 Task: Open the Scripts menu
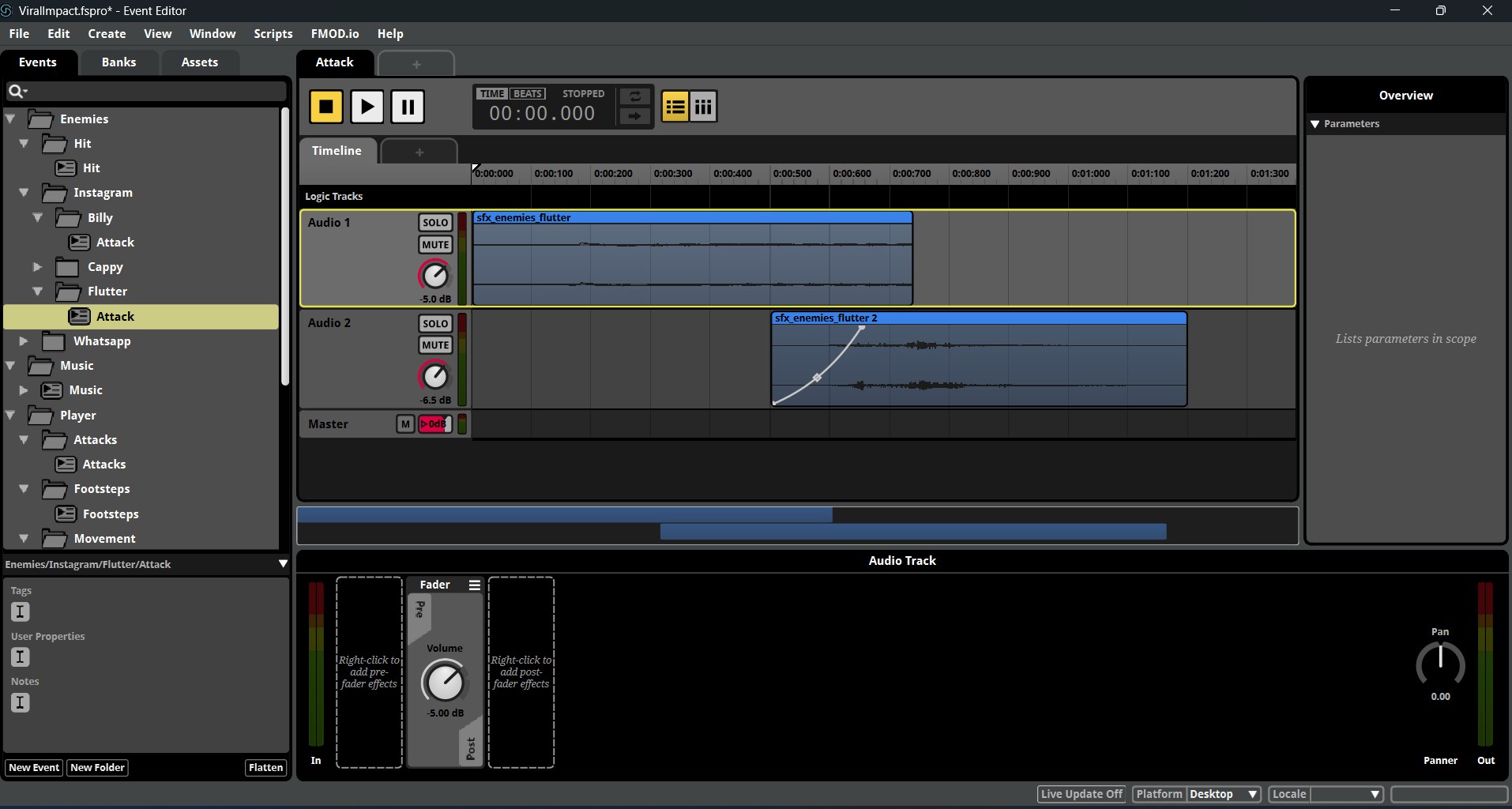click(273, 34)
